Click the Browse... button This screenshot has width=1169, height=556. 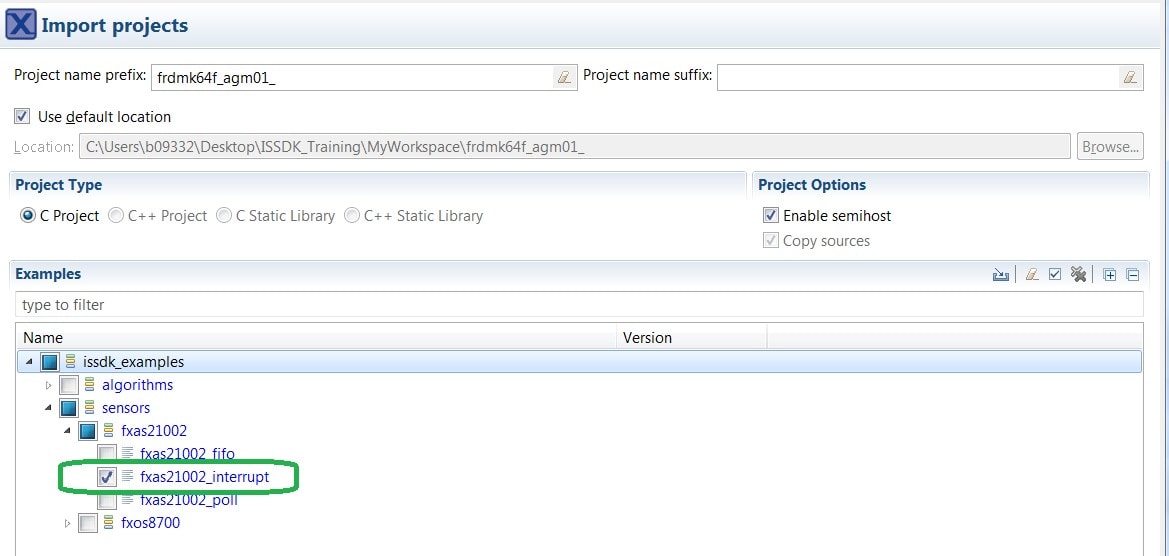point(1110,147)
